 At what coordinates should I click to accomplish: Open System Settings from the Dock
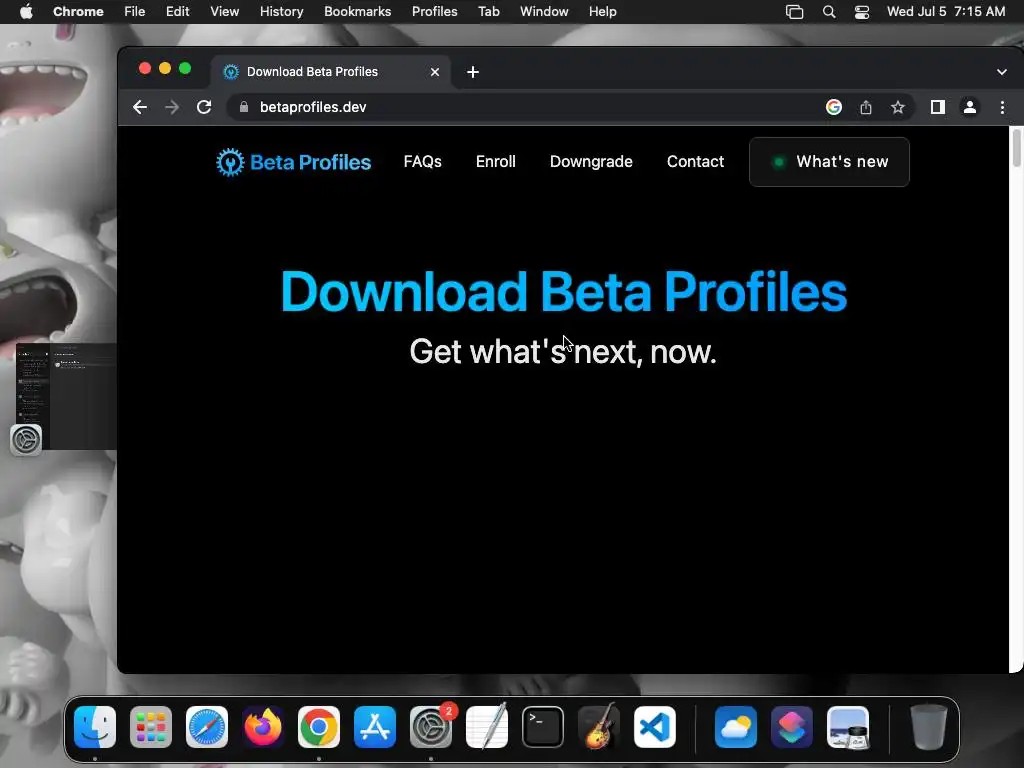[431, 727]
